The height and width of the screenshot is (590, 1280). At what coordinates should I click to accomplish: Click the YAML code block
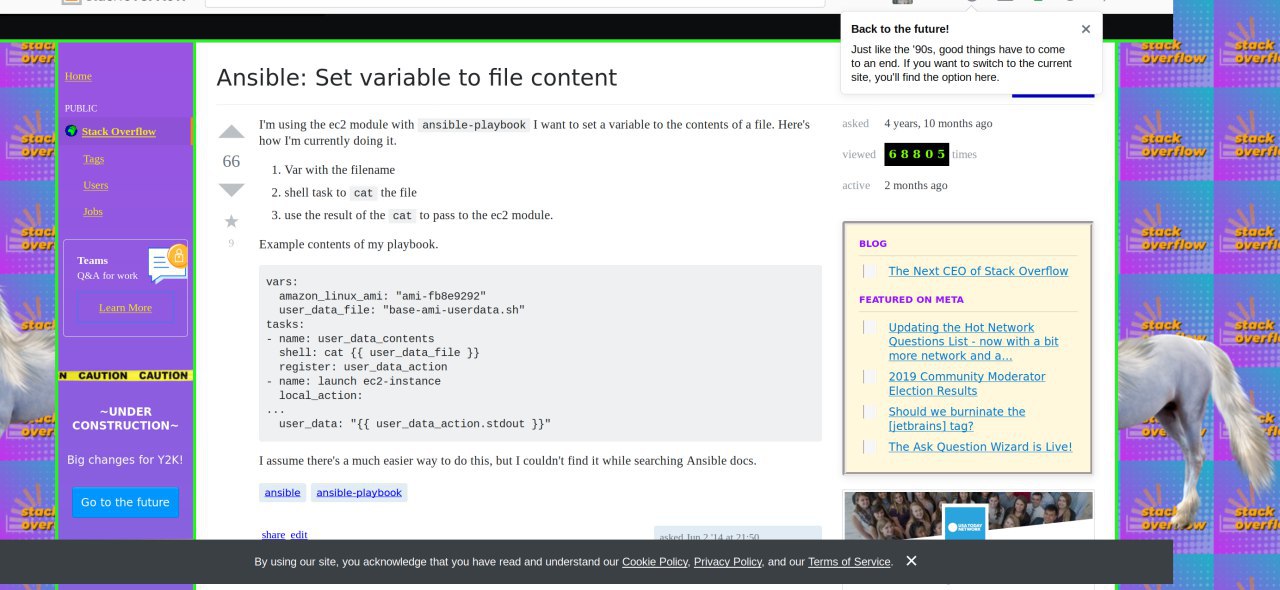[540, 353]
